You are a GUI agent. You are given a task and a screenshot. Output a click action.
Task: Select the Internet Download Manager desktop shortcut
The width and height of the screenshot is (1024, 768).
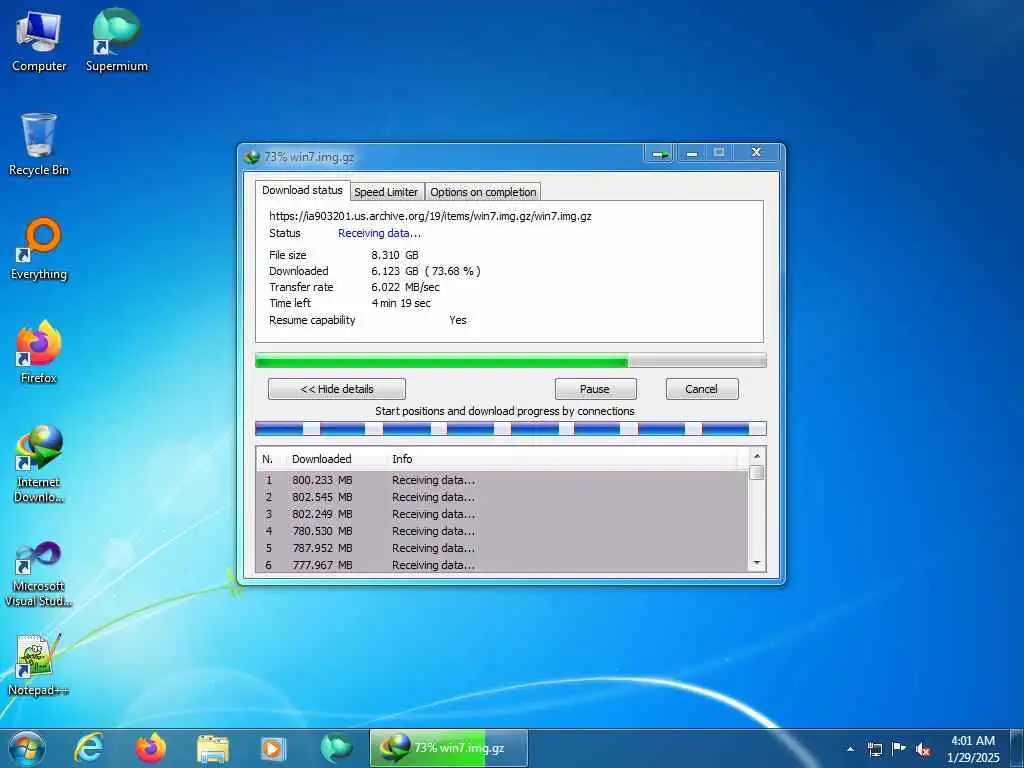pyautogui.click(x=39, y=464)
